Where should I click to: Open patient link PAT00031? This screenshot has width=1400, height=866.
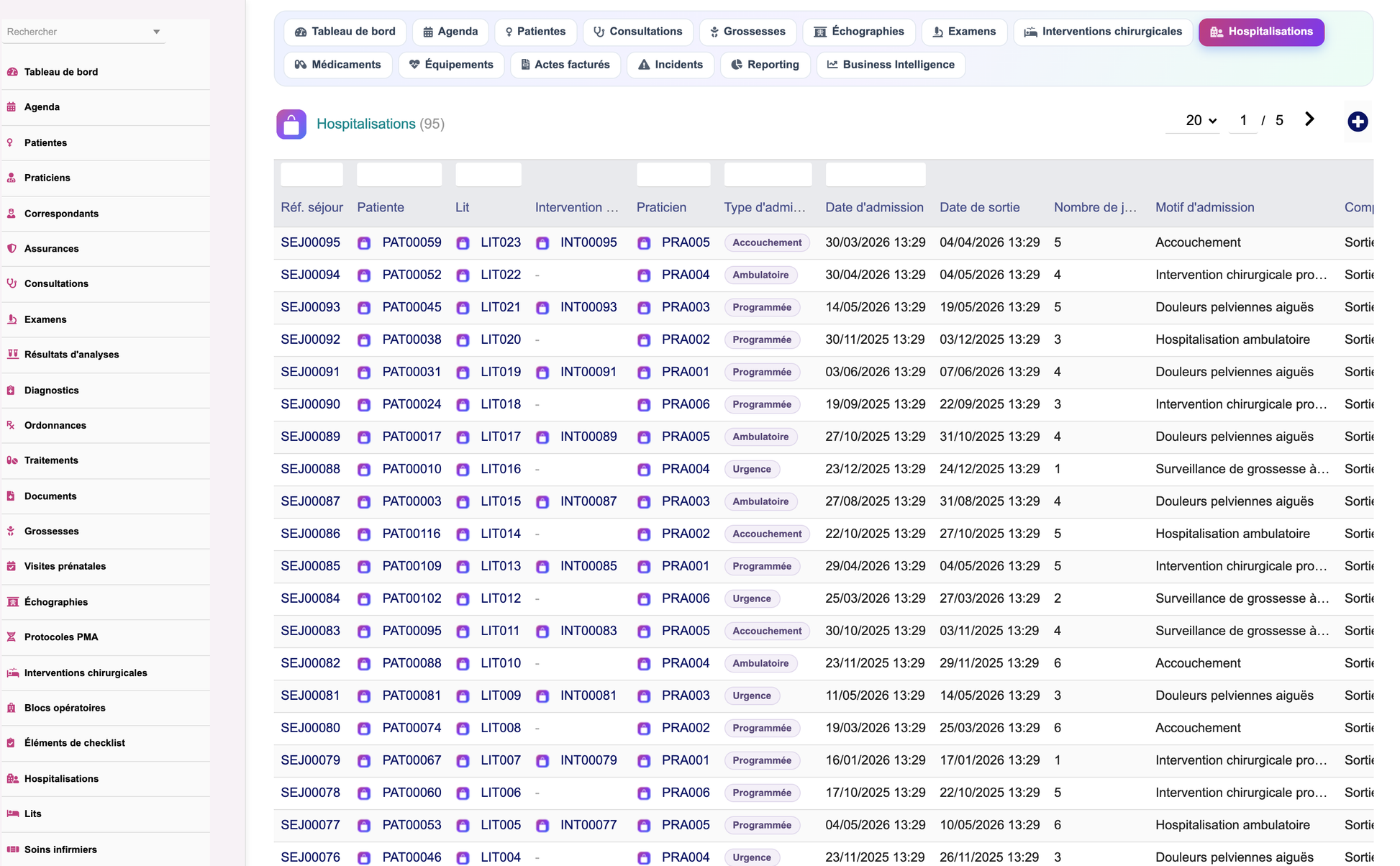point(412,372)
